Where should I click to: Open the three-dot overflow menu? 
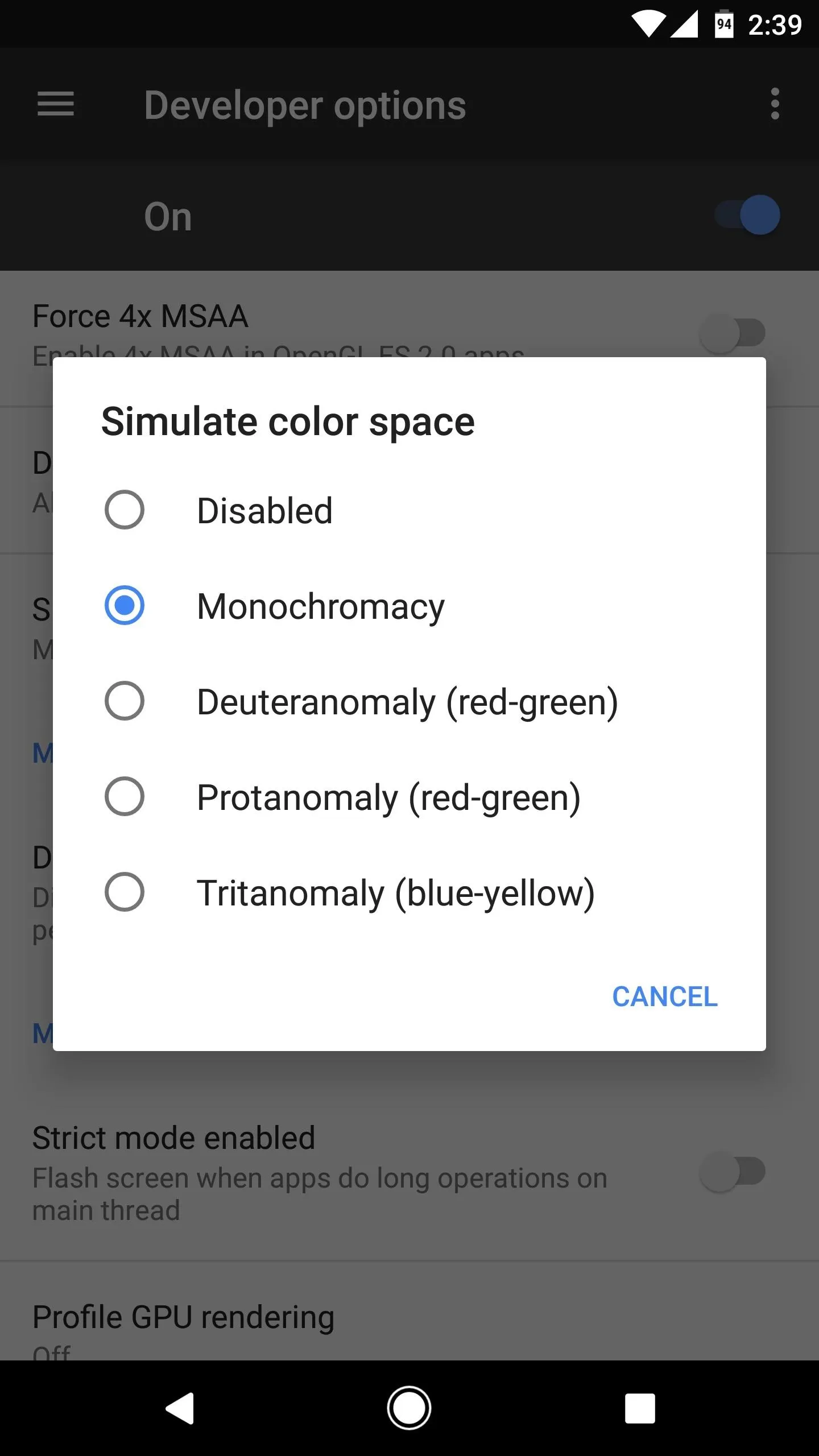[775, 104]
